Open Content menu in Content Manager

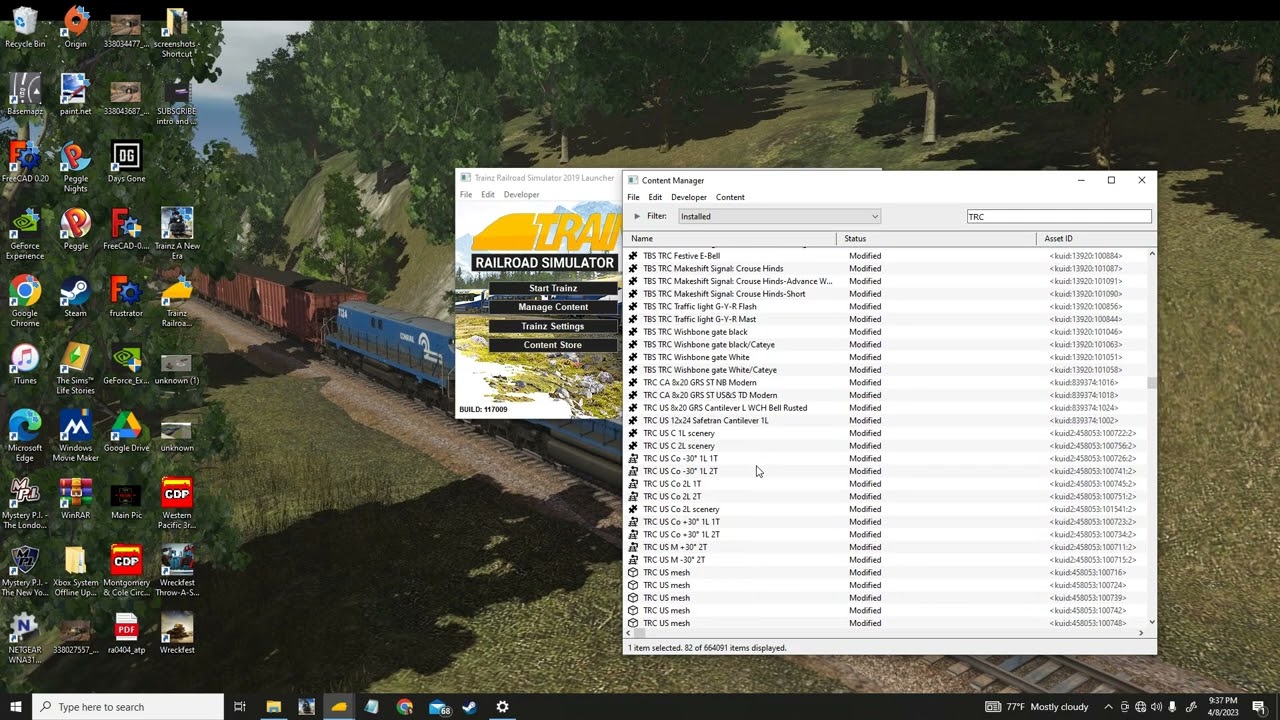click(x=730, y=197)
